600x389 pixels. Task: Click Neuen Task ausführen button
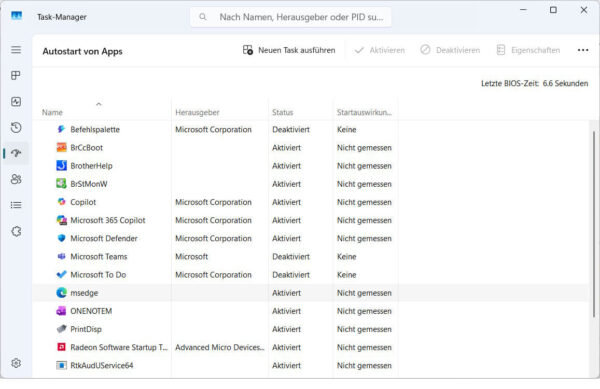(289, 50)
